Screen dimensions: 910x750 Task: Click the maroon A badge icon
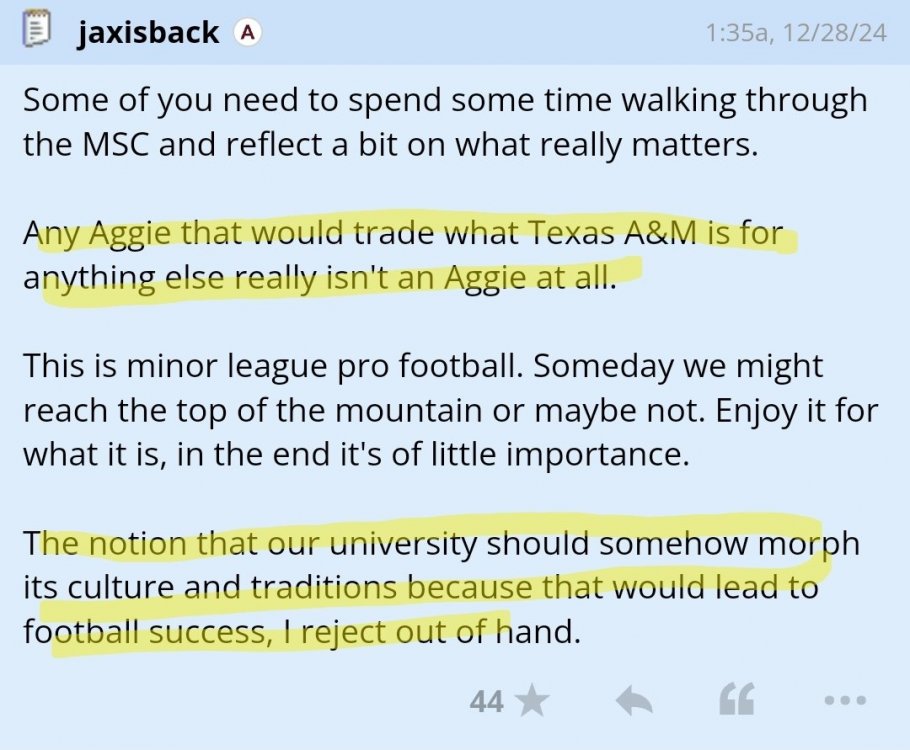(x=247, y=32)
